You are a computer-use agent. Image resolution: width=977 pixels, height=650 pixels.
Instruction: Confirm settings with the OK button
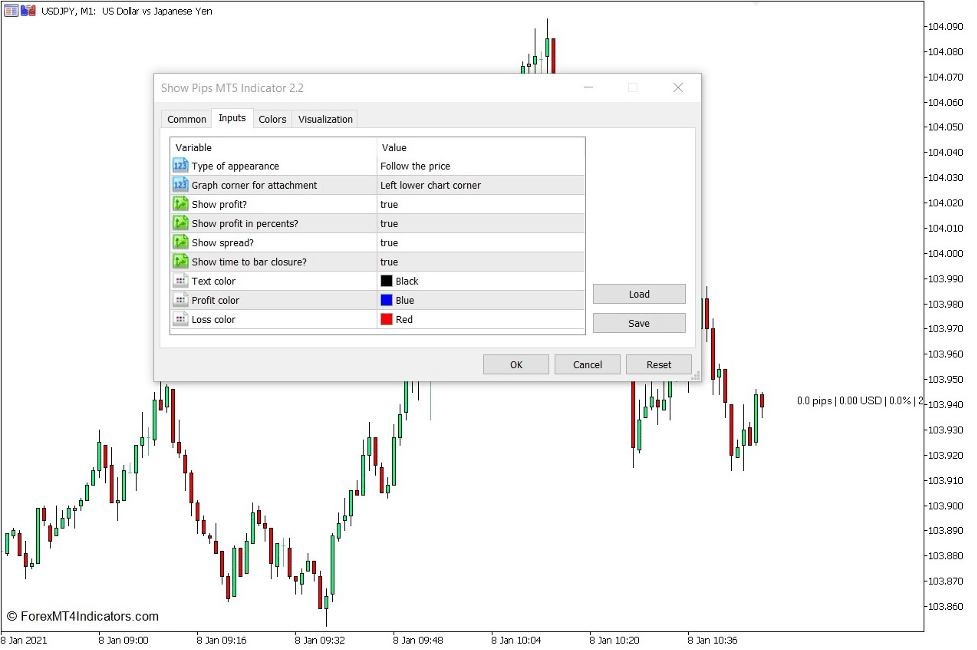515,364
